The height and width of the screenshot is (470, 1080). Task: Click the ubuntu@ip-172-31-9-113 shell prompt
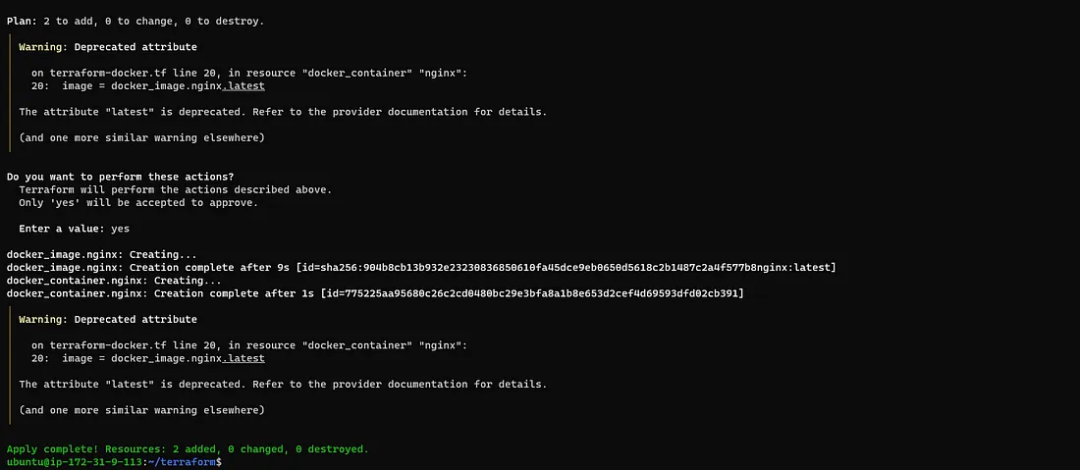click(74, 462)
